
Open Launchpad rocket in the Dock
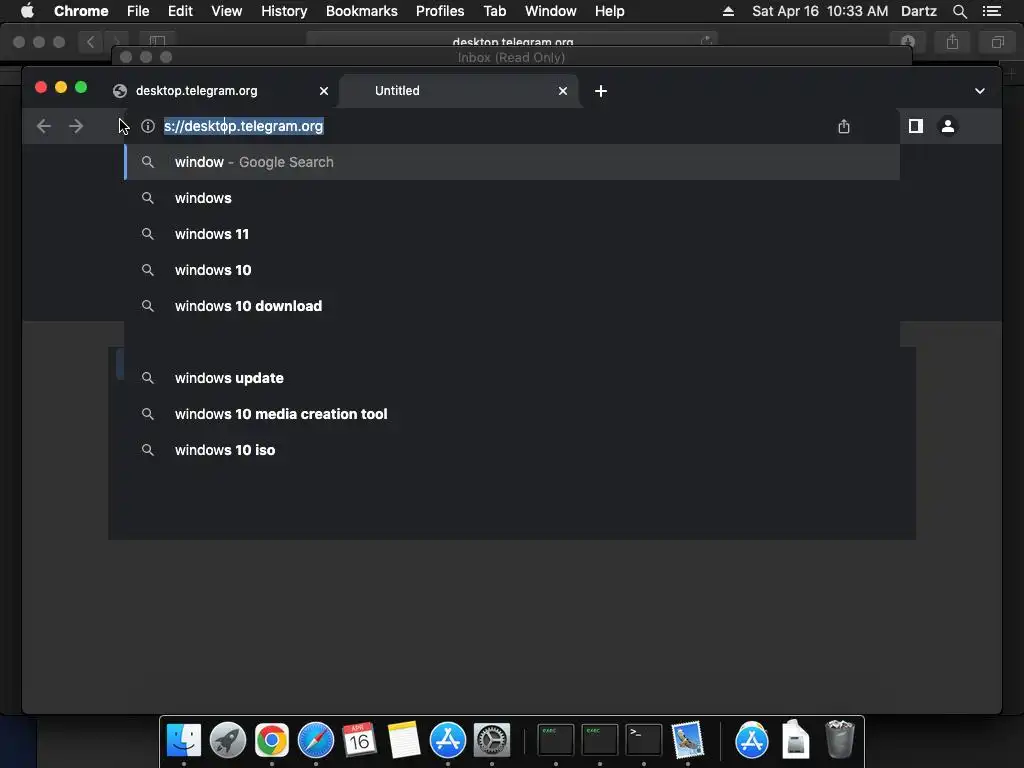(228, 740)
